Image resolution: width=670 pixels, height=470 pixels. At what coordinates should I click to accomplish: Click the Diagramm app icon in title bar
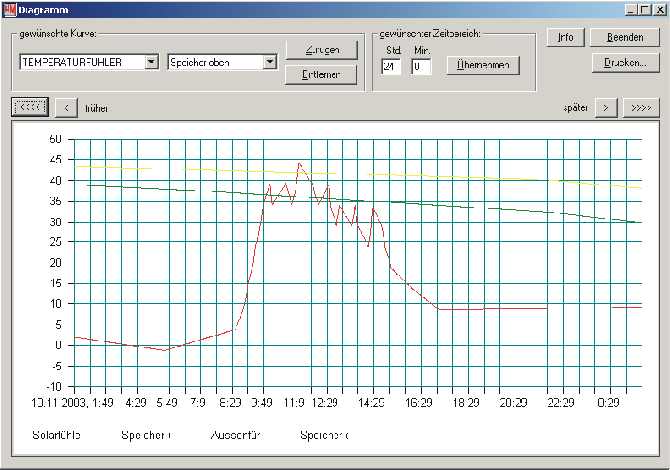9,9
